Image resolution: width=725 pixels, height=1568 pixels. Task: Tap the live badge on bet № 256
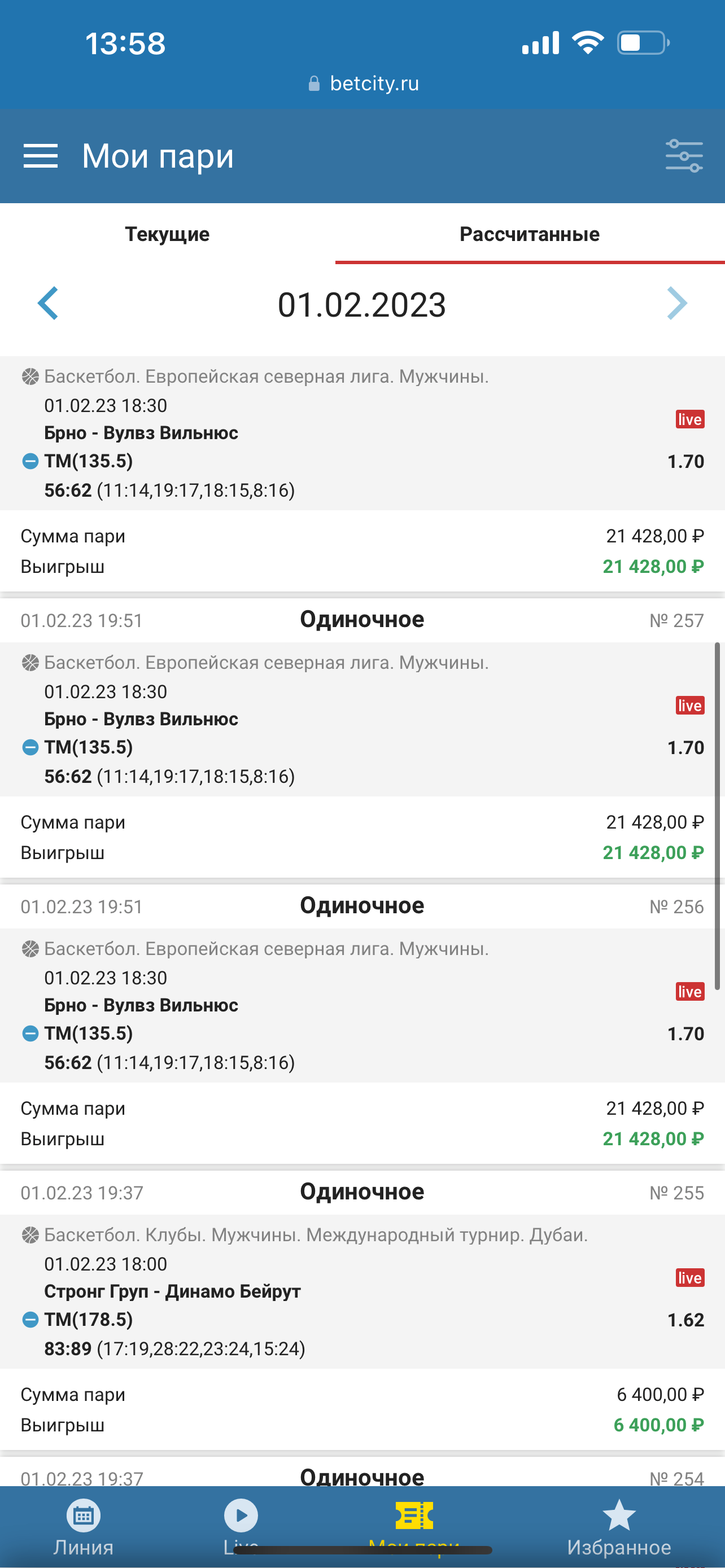[x=689, y=992]
